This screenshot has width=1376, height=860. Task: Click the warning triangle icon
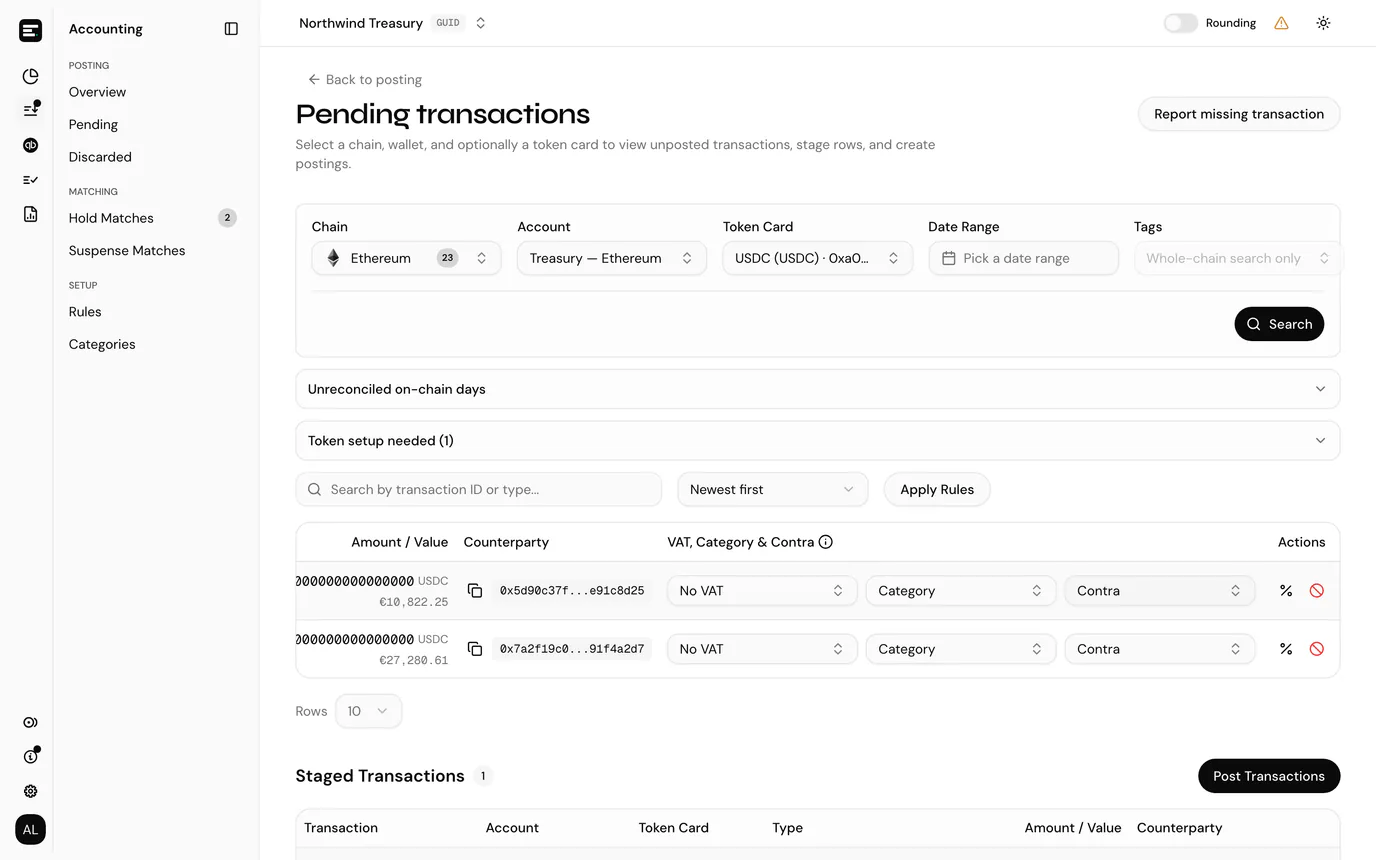pyautogui.click(x=1281, y=23)
